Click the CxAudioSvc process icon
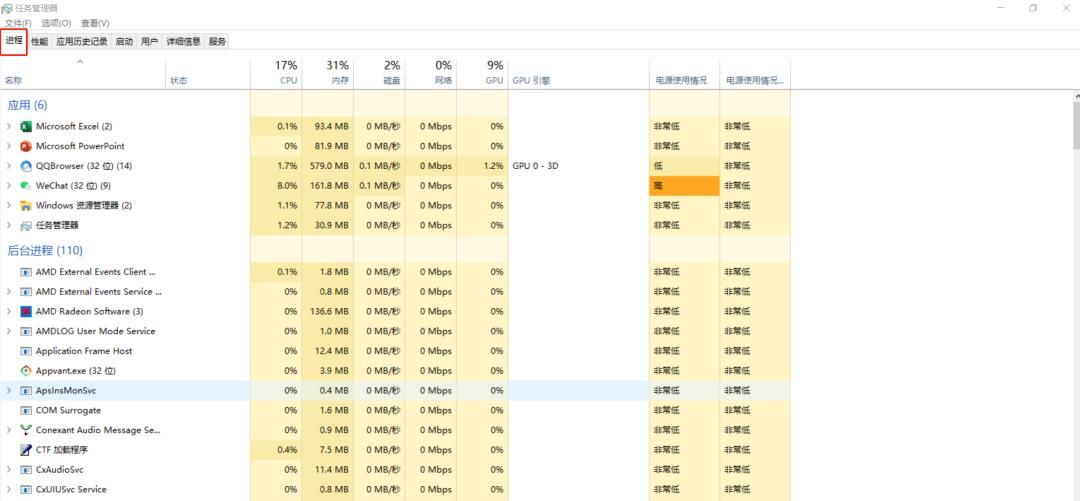Image resolution: width=1080 pixels, height=501 pixels. tap(26, 469)
